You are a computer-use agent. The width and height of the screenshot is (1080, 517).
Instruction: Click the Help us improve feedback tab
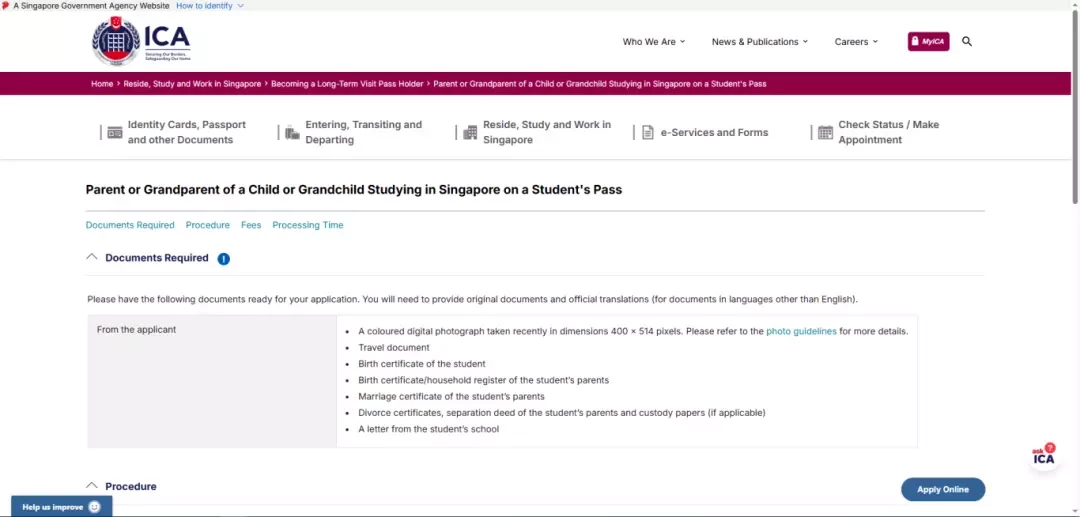[61, 507]
